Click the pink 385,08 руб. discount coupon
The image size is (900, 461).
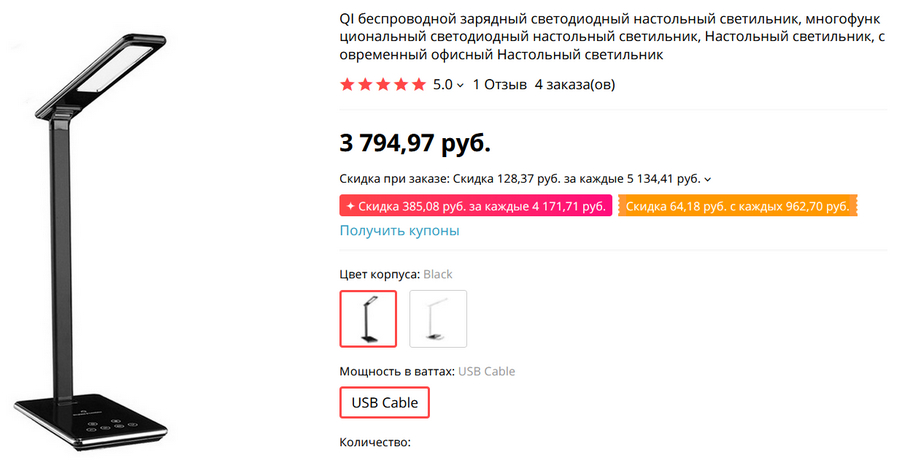point(476,206)
